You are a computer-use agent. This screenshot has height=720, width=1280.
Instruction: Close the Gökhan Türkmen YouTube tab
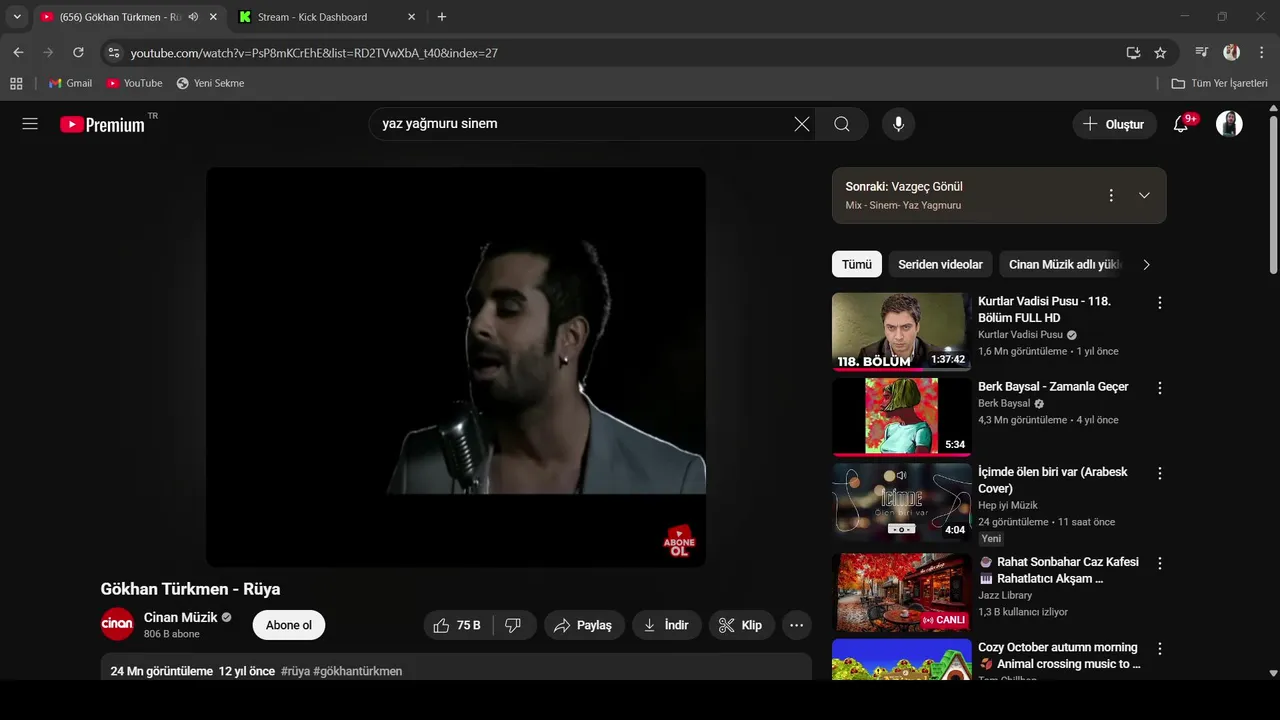click(213, 17)
